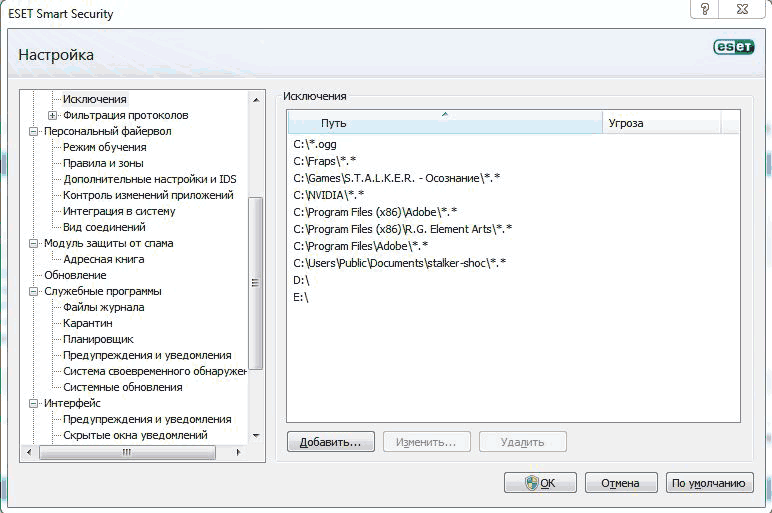Collapse Интерфейс tree node

point(33,403)
